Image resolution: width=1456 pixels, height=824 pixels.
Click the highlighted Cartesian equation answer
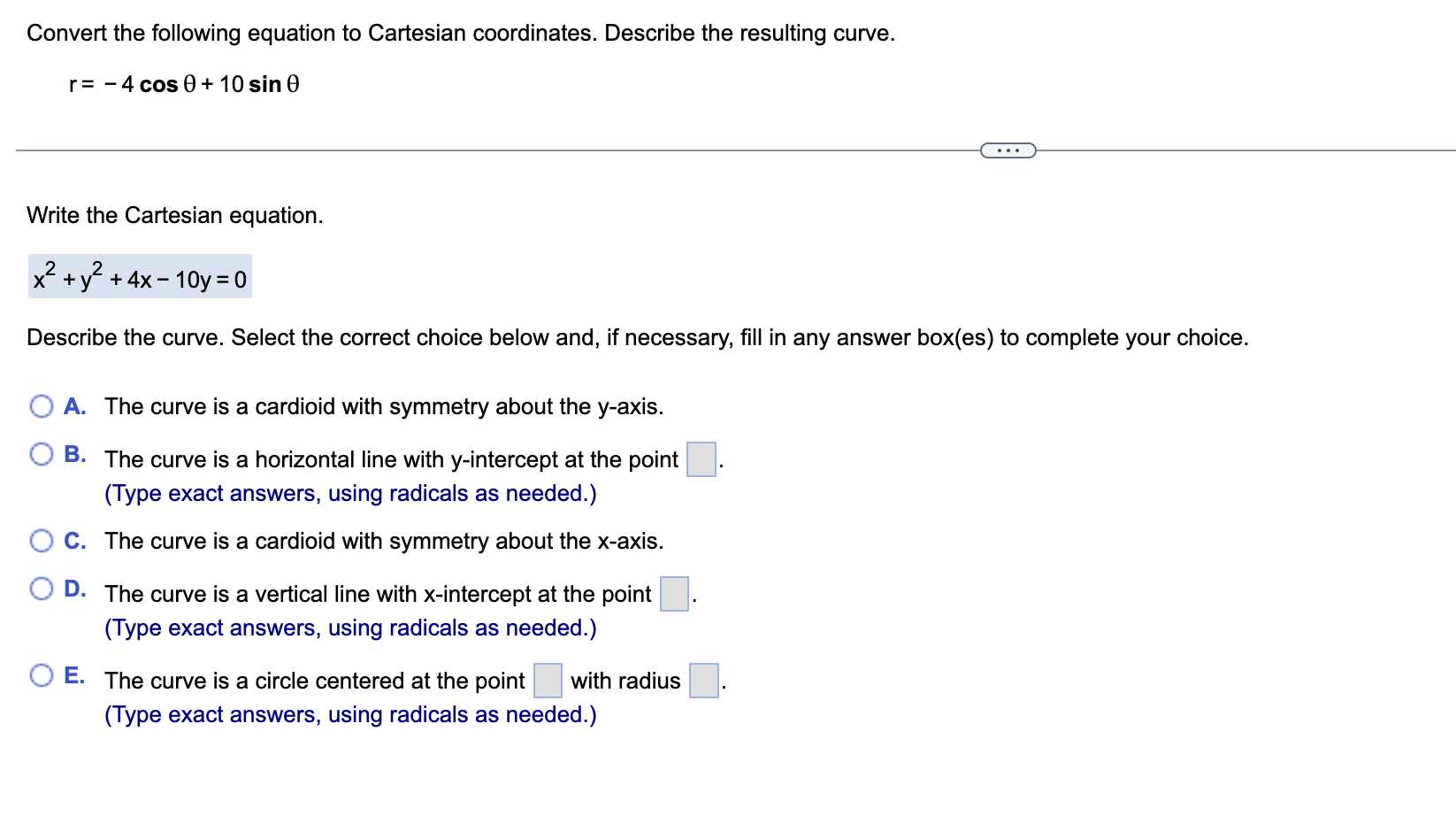point(139,277)
